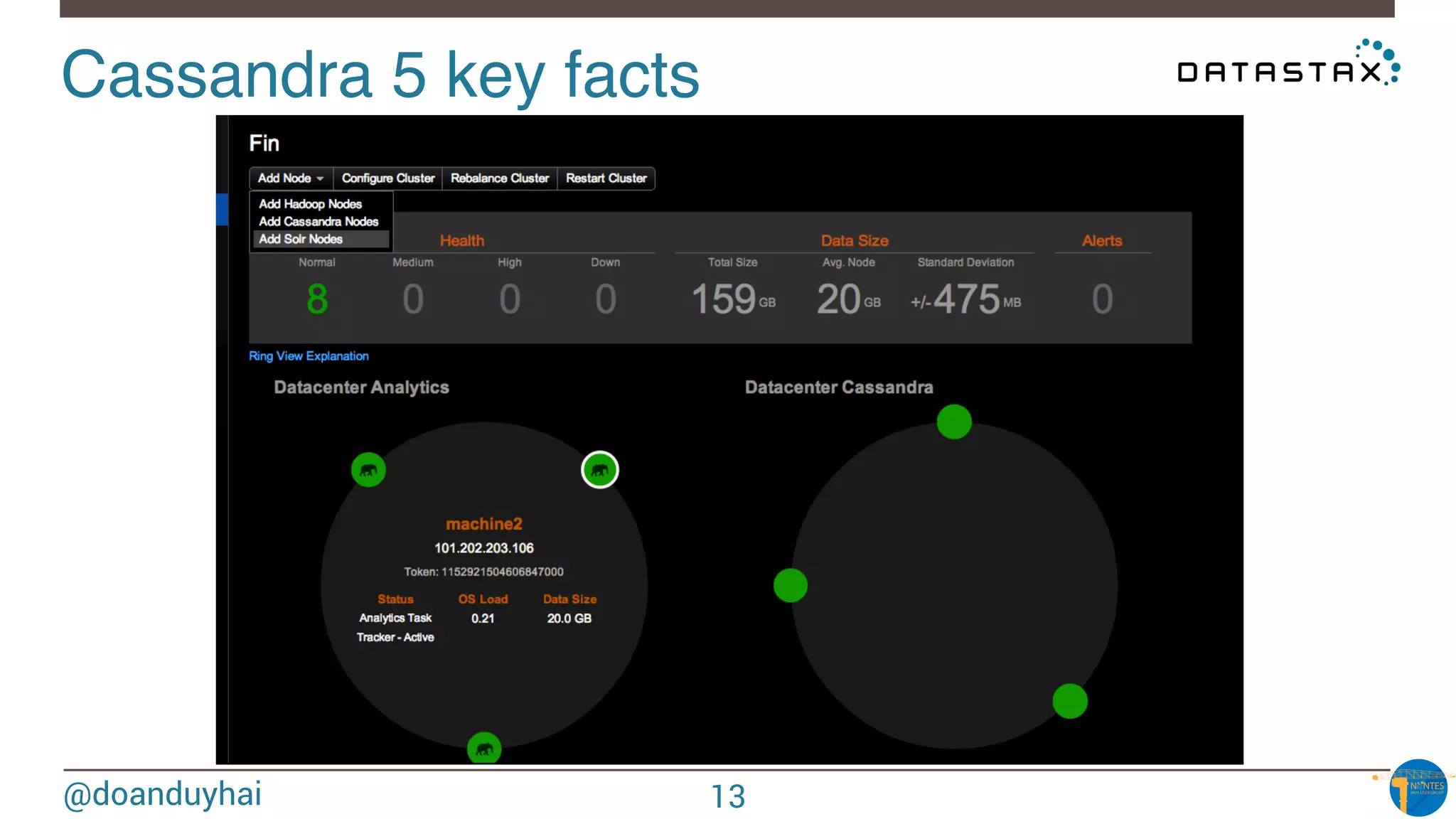Click the machine2 node name
Image resolution: width=1456 pixels, height=819 pixels.
click(x=484, y=524)
